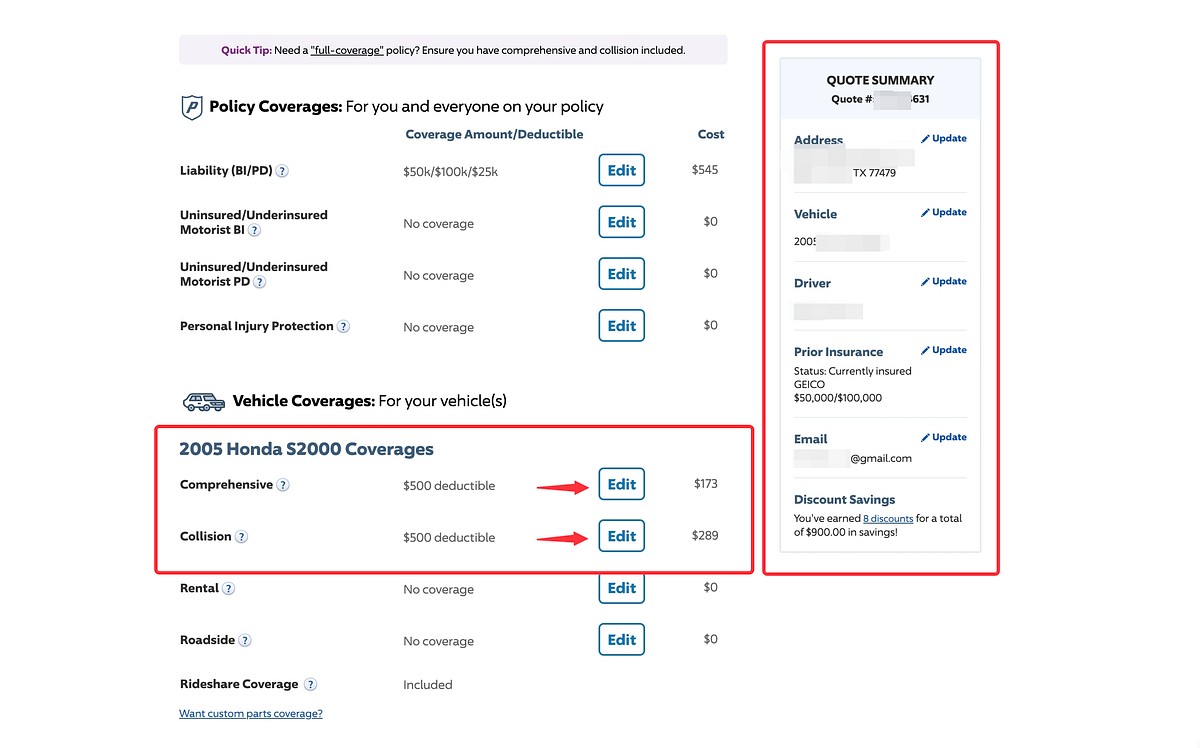Viewport: 1200px width, 748px height.
Task: Click 'Status: Currently insured' text
Action: pos(853,371)
